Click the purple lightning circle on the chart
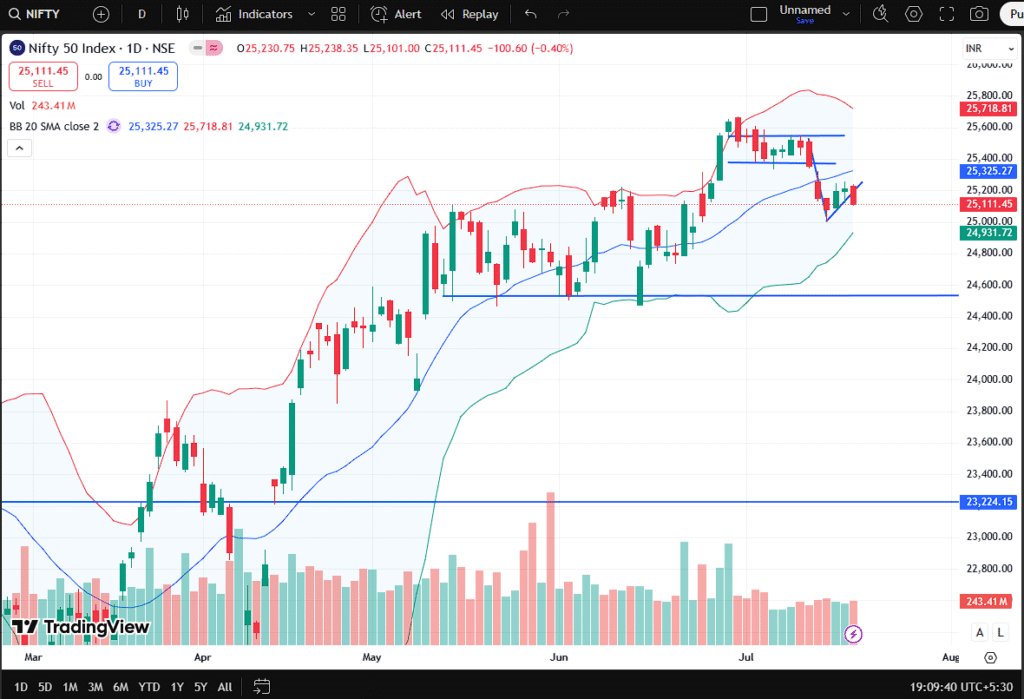Viewport: 1024px width, 699px height. [x=853, y=634]
